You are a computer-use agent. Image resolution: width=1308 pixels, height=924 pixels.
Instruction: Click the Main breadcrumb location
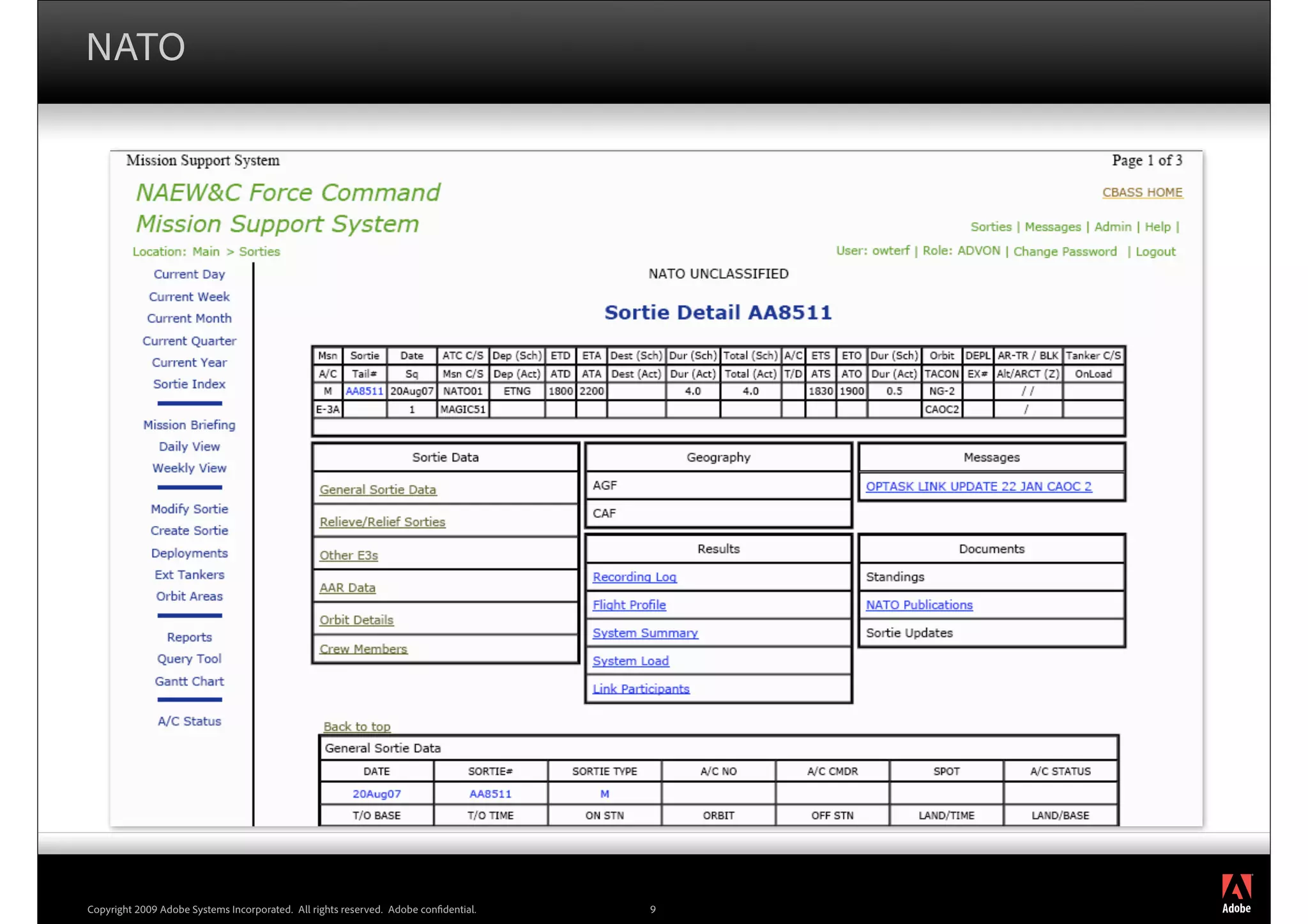206,252
